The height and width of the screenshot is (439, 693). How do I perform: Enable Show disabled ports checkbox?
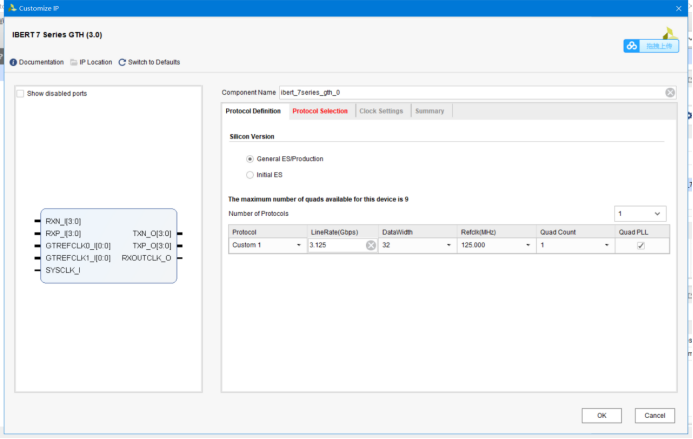(20, 94)
